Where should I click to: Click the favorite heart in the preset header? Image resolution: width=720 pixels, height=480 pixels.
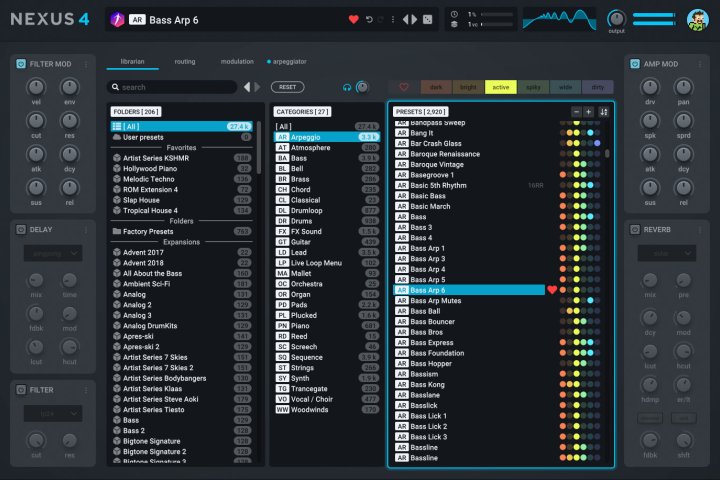353,19
